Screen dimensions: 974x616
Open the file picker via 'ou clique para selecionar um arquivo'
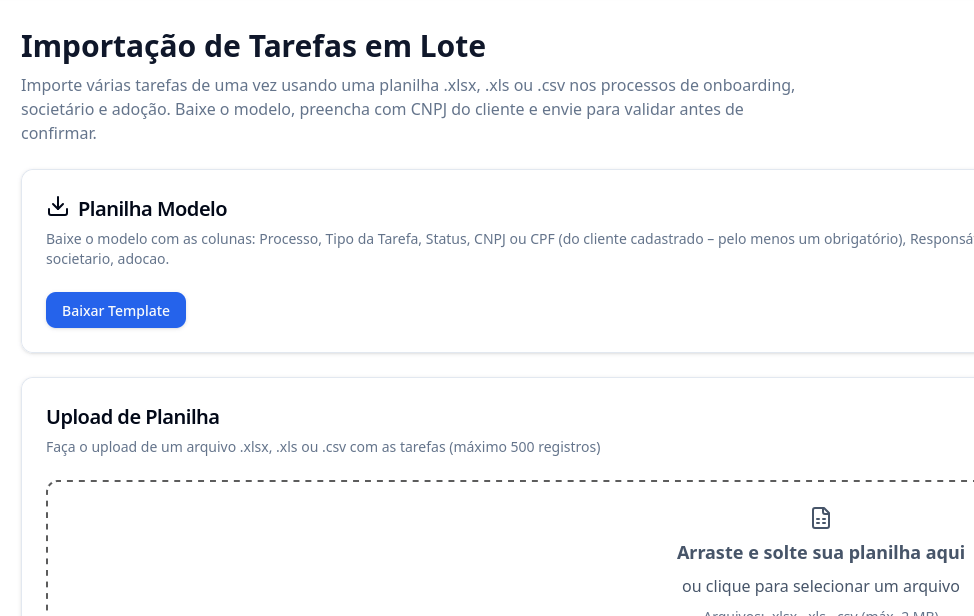pyautogui.click(x=820, y=586)
